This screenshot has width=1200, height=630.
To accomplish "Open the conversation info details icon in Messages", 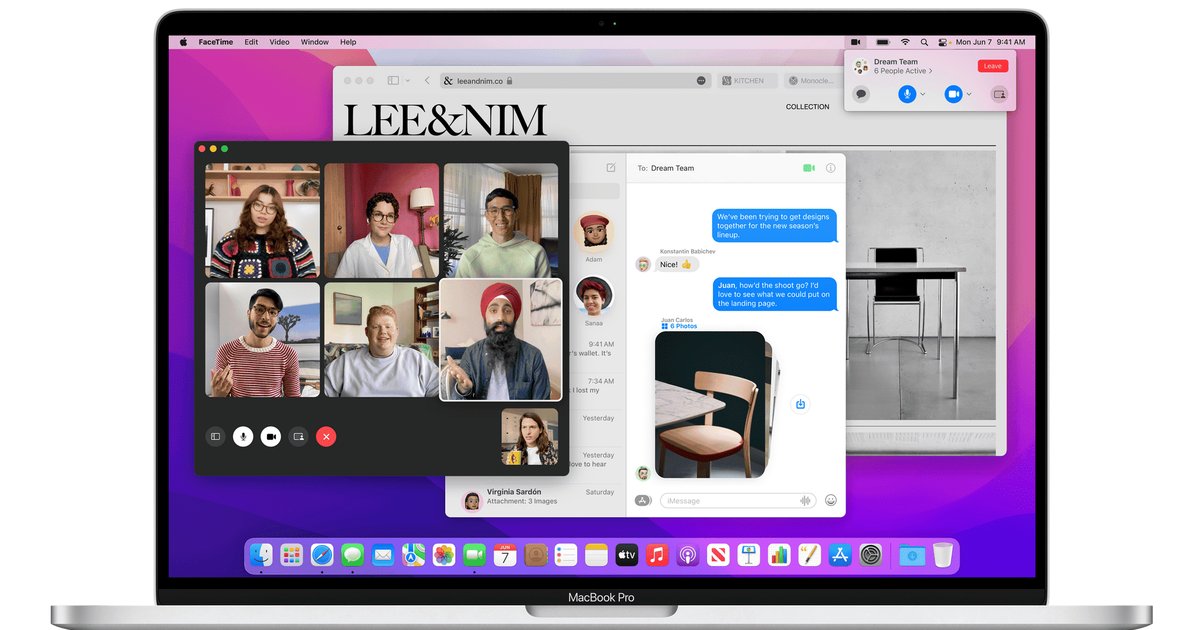I will coord(830,168).
